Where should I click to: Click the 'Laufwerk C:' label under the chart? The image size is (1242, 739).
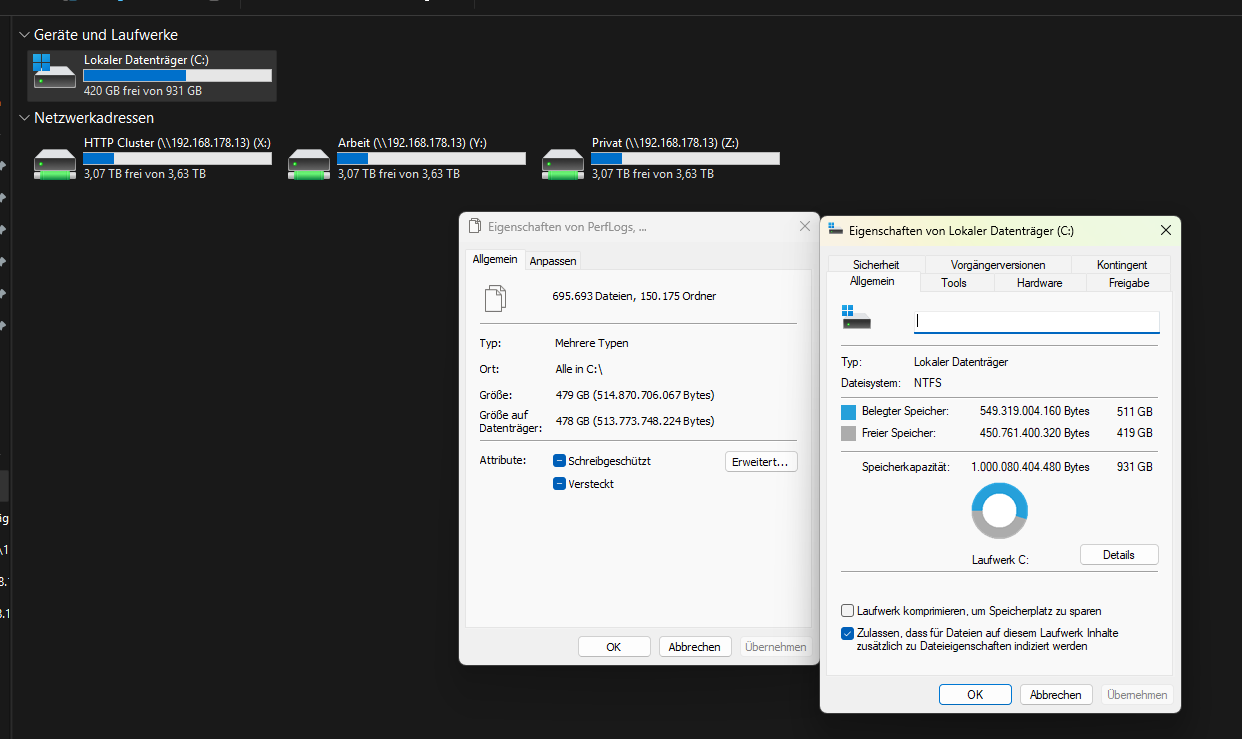point(1000,560)
